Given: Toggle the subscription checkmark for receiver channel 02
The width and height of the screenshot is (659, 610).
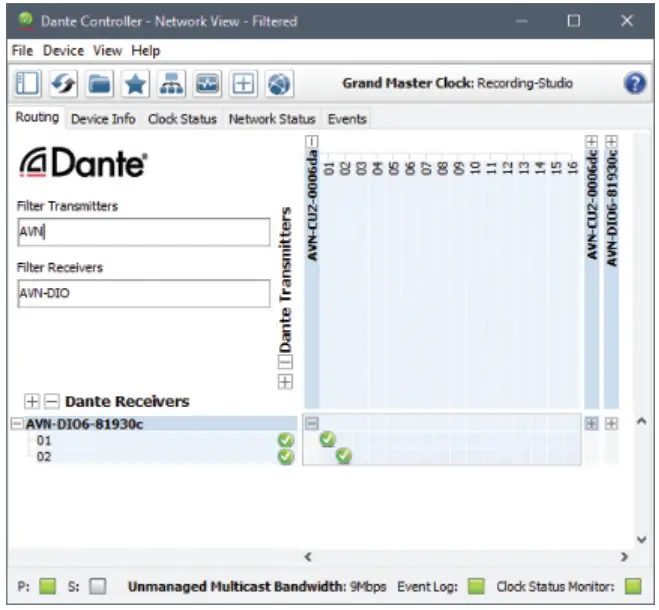Looking at the screenshot, I should pyautogui.click(x=344, y=456).
